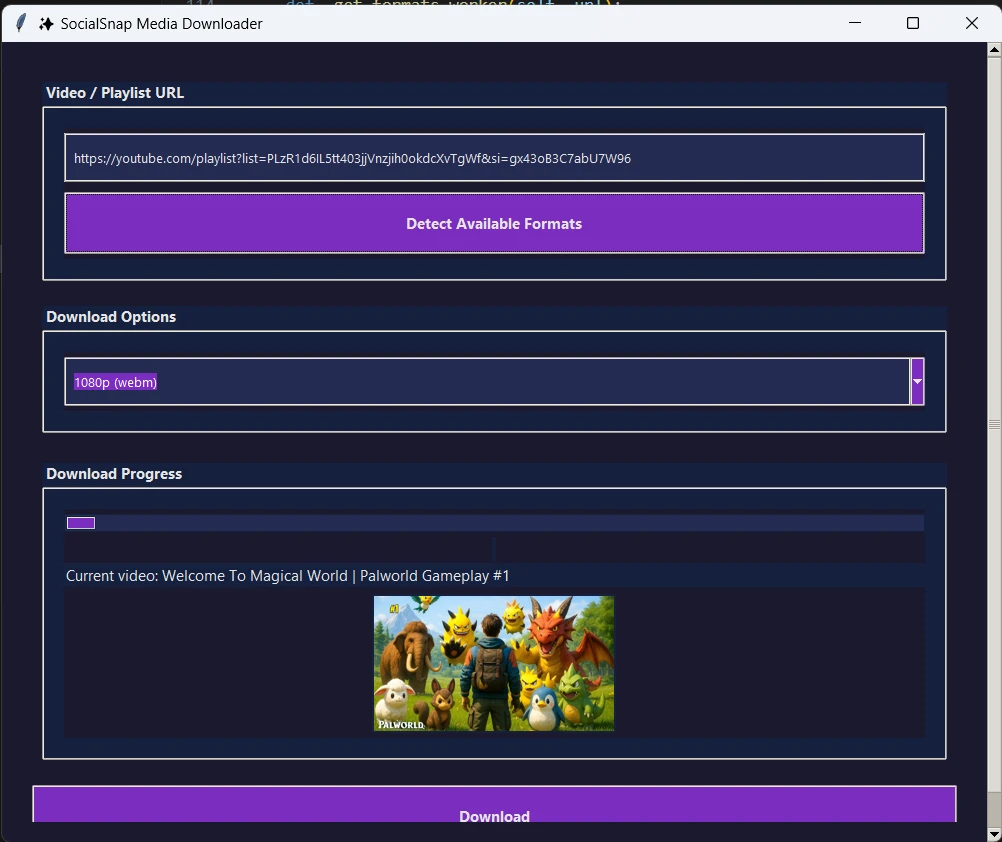Open the 1080p (webm) format combo box
This screenshot has width=1002, height=842.
[x=487, y=381]
